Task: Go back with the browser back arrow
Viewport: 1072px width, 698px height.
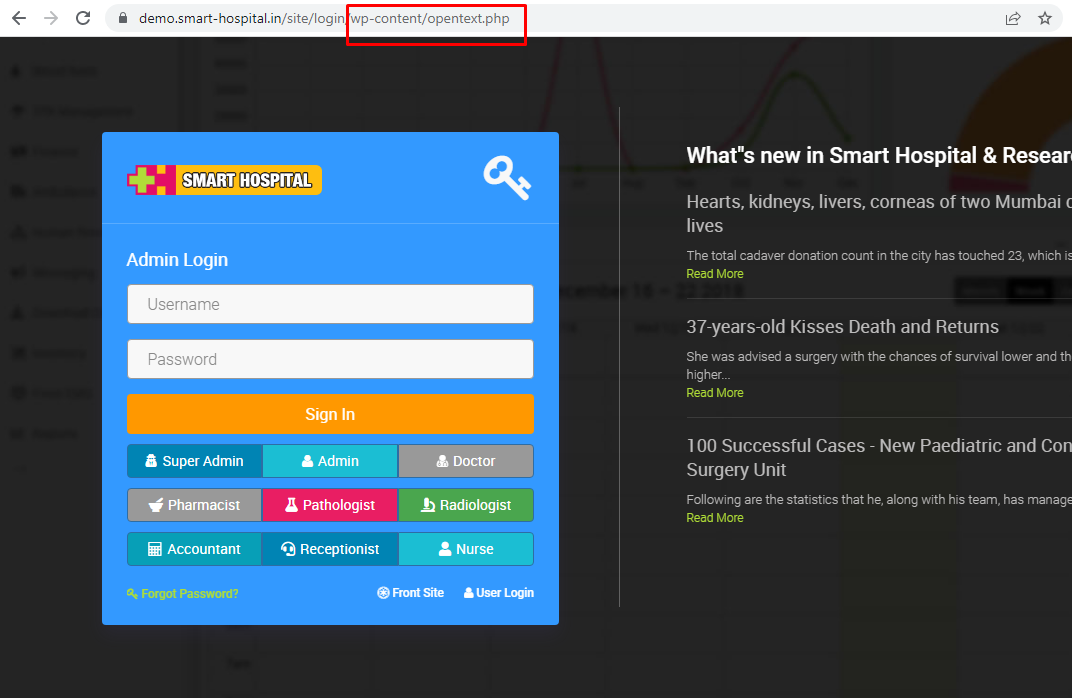Action: click(19, 18)
